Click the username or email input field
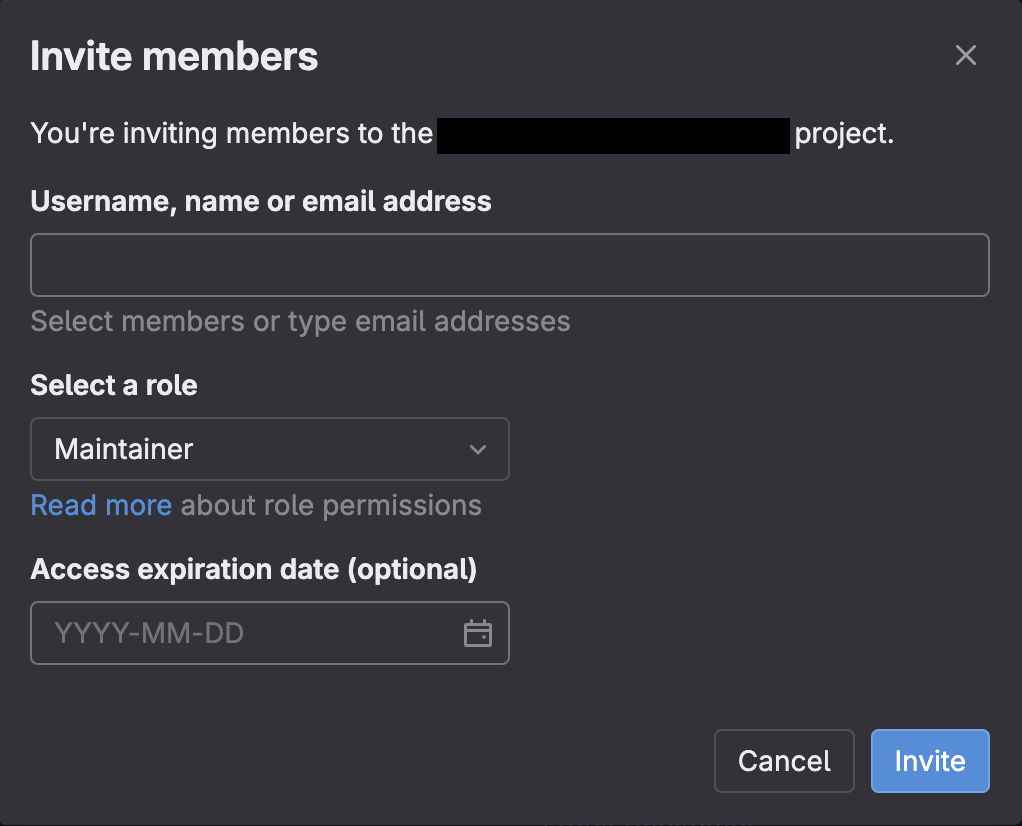1022x826 pixels. (x=510, y=265)
